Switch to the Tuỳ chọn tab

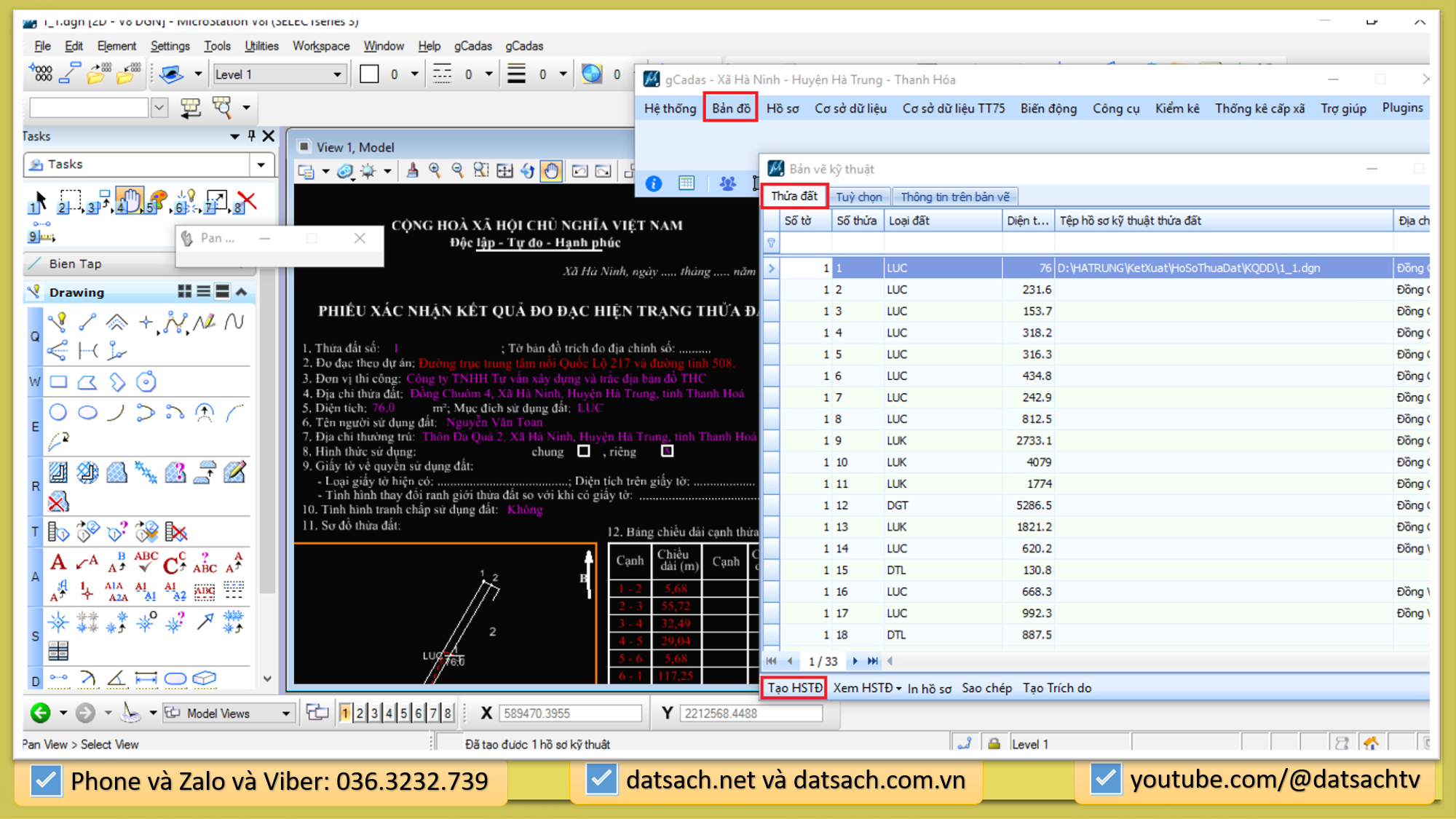[858, 197]
